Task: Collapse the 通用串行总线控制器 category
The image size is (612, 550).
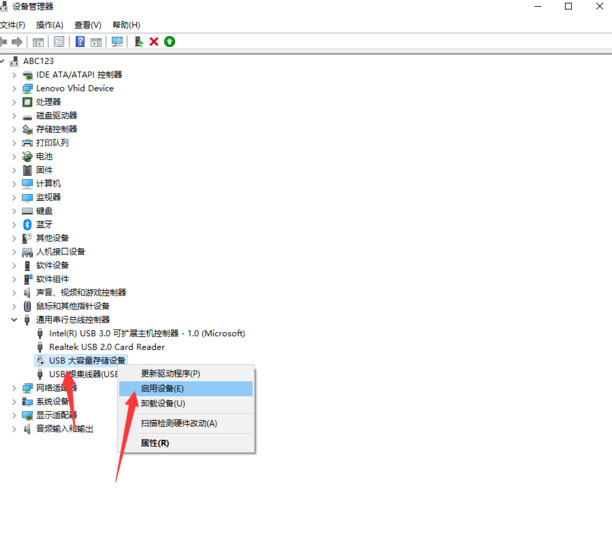Action: click(14, 320)
